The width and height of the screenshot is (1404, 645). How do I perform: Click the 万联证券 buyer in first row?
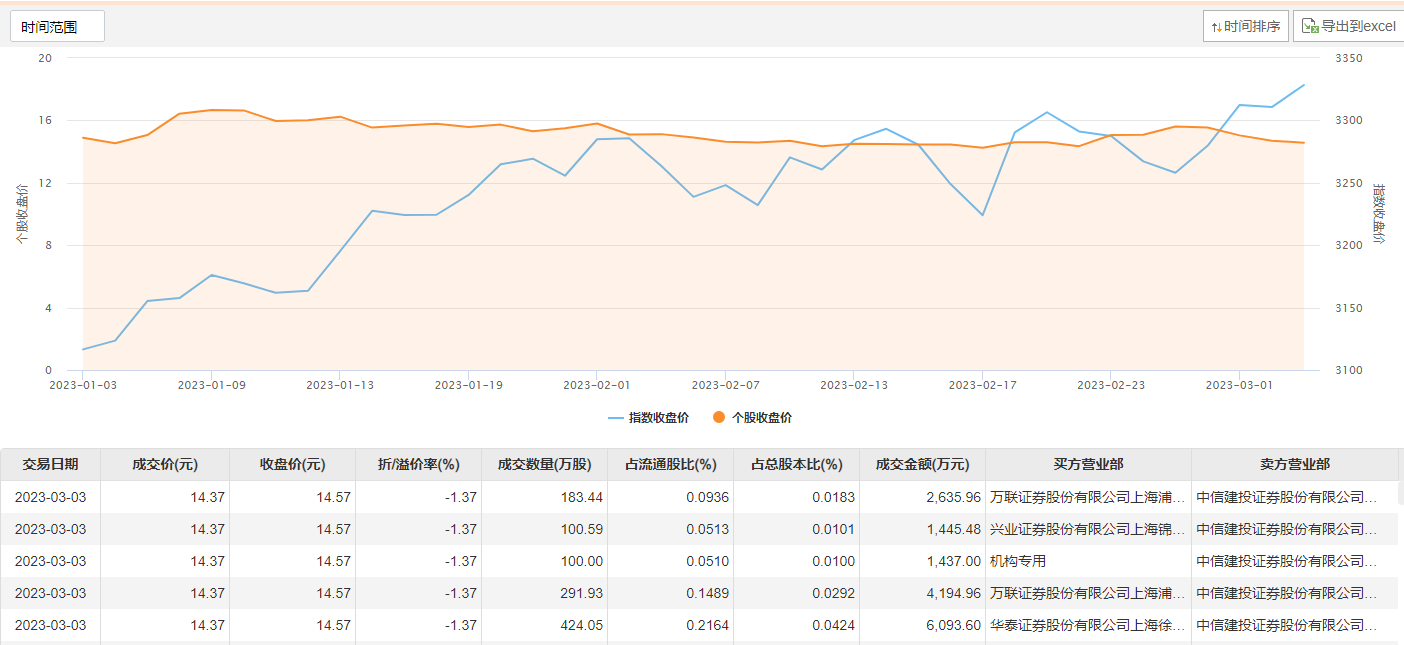pos(1087,497)
